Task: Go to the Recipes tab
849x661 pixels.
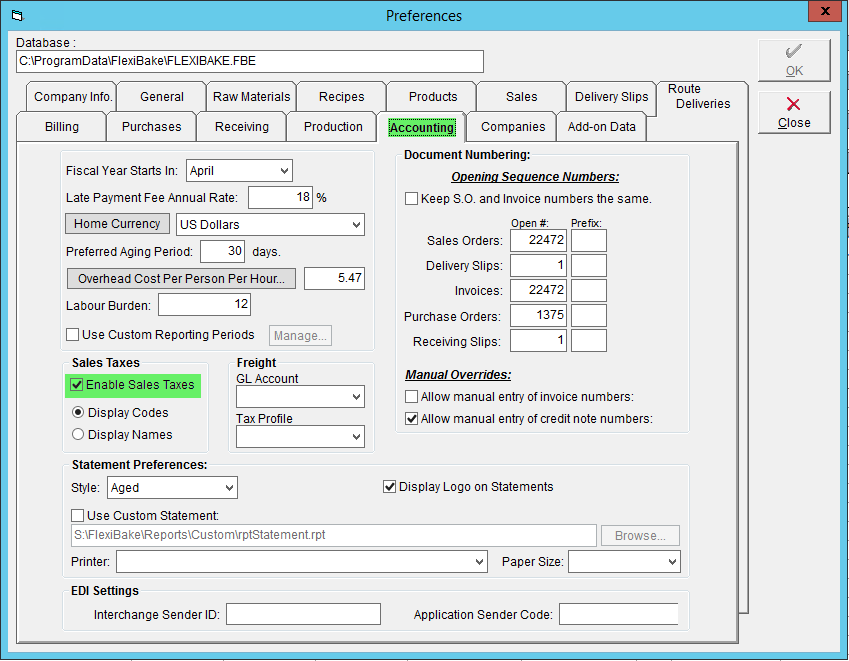Action: pos(341,97)
